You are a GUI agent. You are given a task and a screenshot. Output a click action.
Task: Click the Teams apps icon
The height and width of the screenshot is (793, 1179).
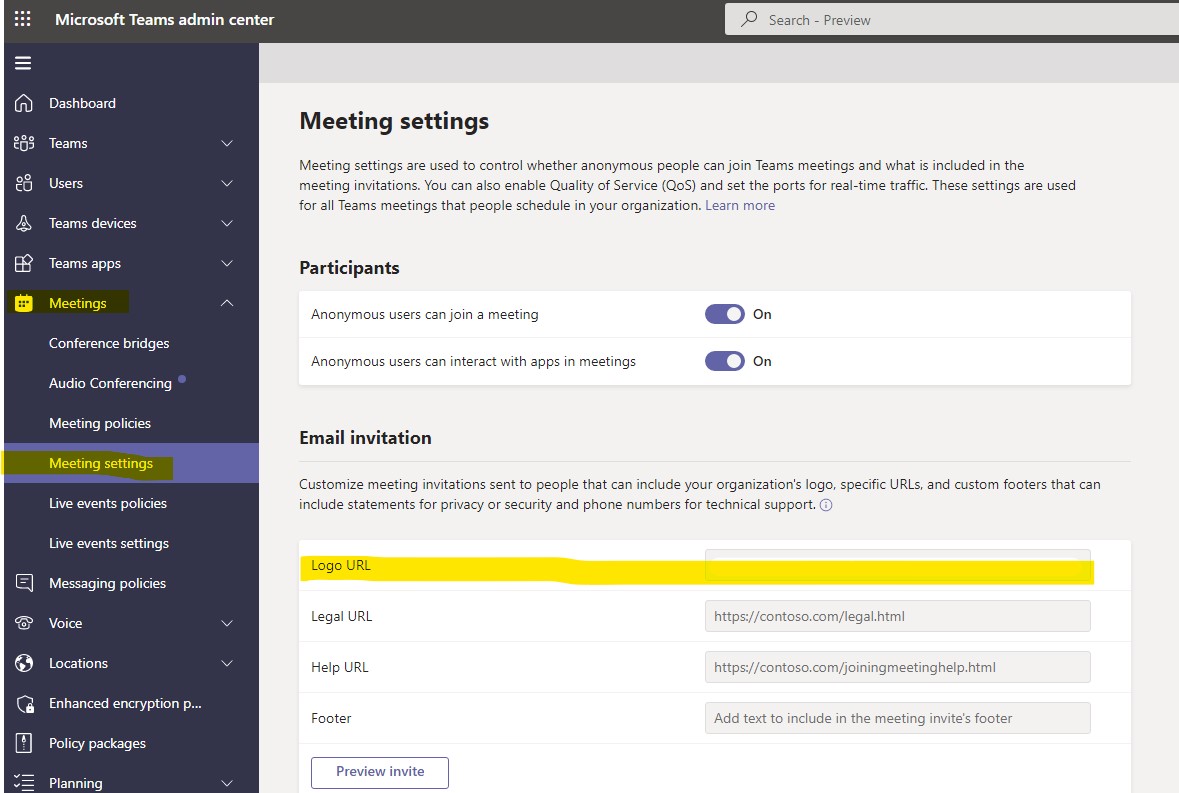pyautogui.click(x=24, y=263)
